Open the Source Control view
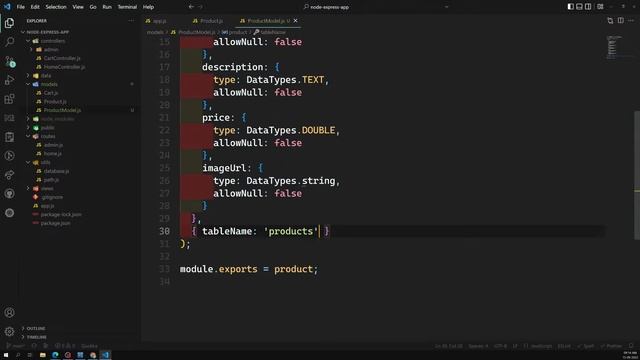Image resolution: width=640 pixels, height=360 pixels. (x=9, y=61)
